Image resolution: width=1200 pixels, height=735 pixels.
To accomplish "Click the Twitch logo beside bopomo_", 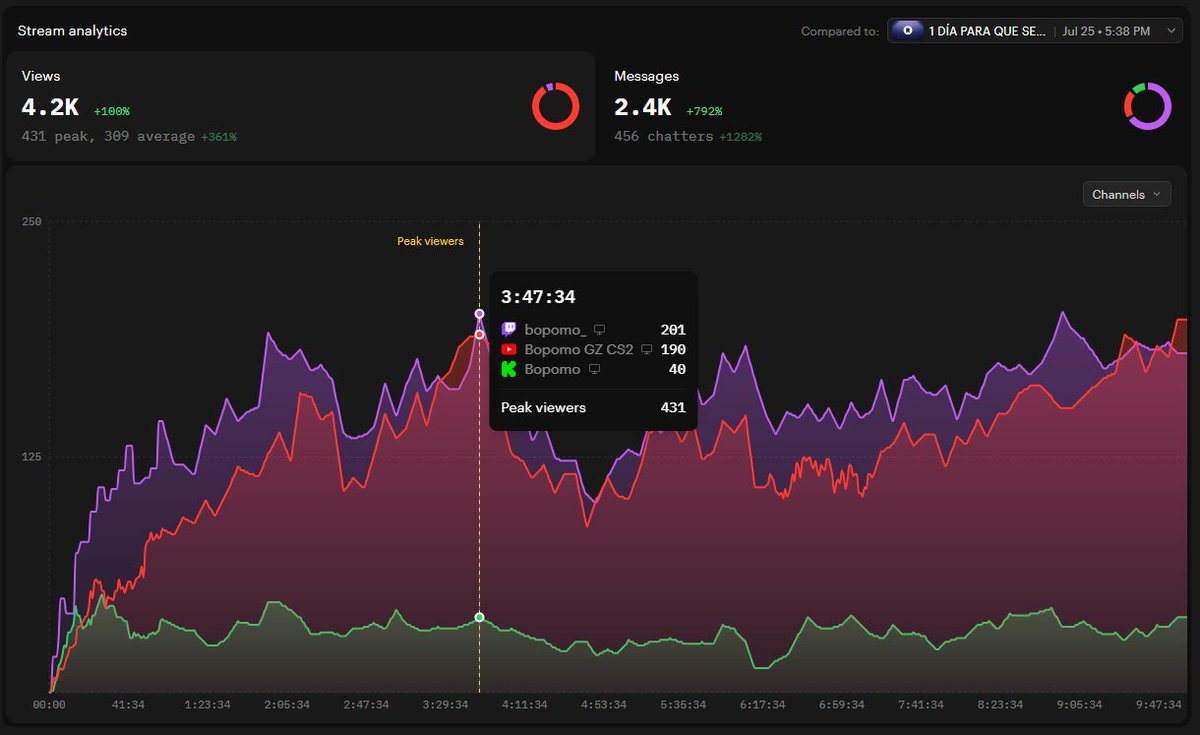I will (509, 329).
